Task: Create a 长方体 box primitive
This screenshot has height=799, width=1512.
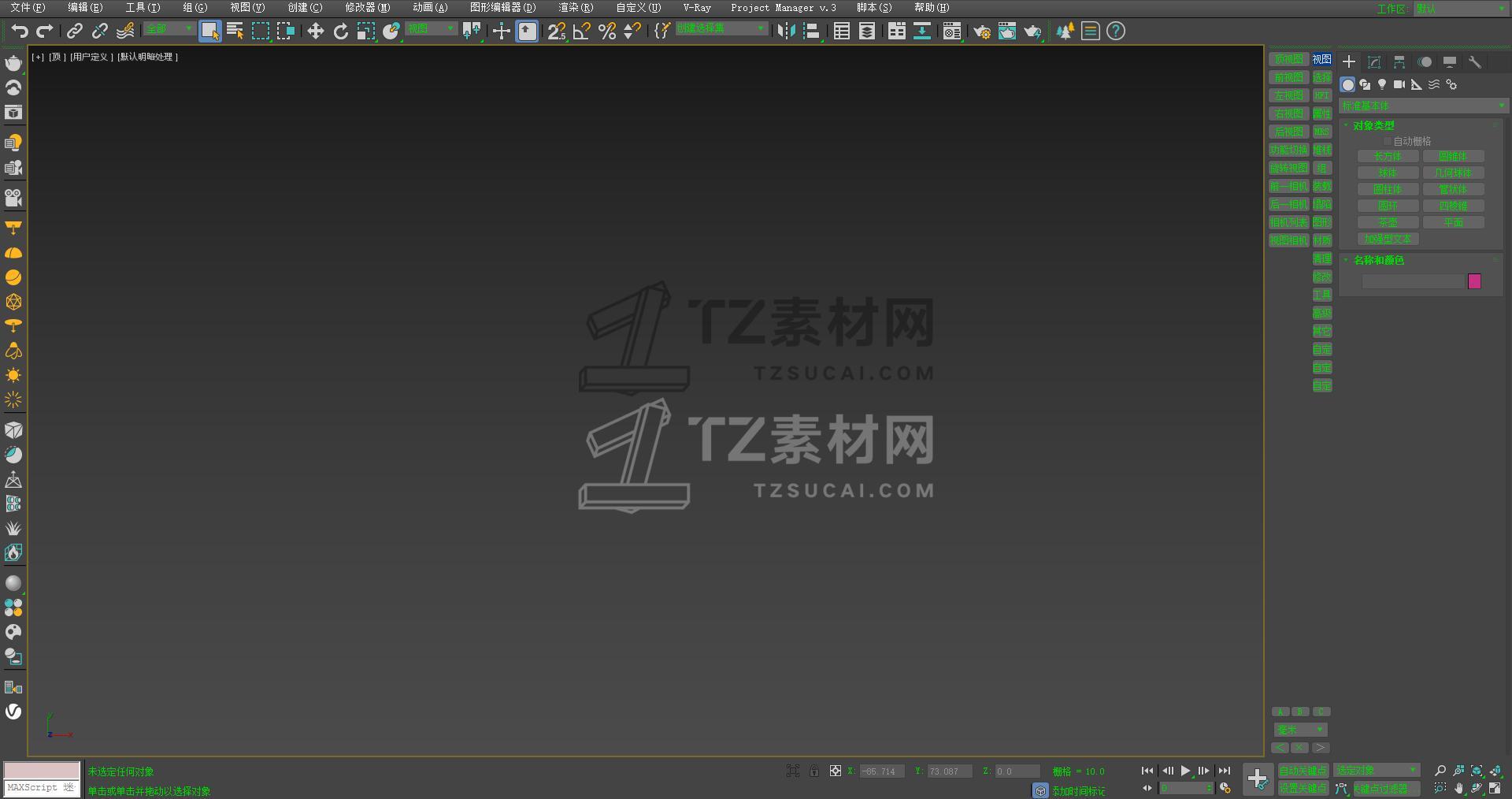Action: 1388,157
